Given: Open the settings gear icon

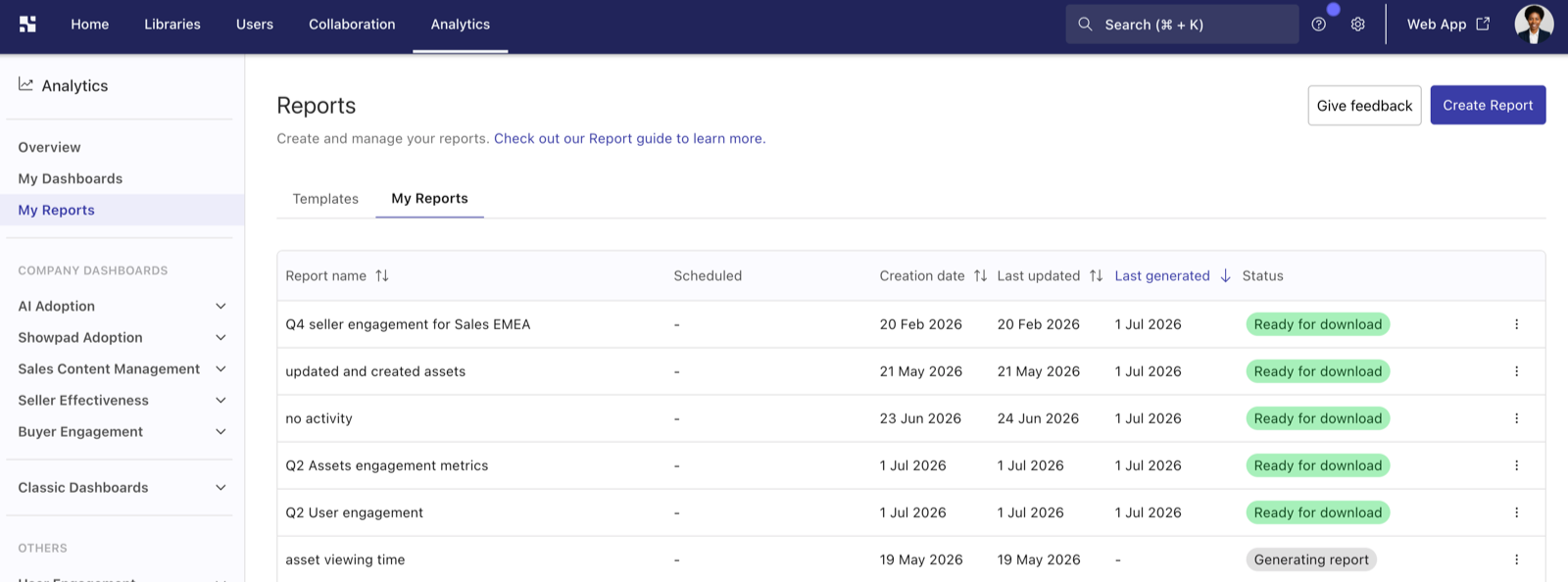Looking at the screenshot, I should tap(1358, 24).
